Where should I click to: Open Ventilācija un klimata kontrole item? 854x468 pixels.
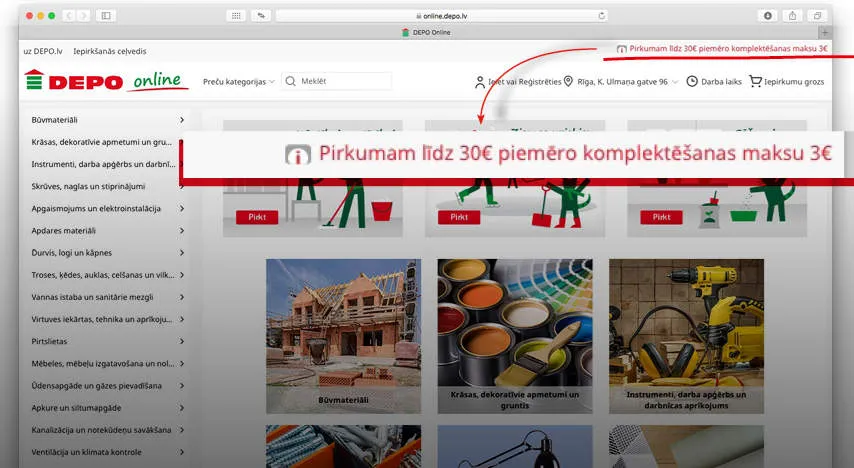click(x=86, y=452)
